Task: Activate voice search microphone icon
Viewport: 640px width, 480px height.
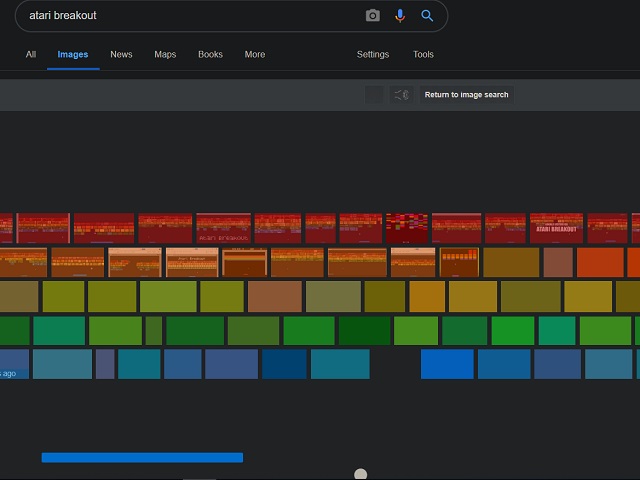Action: 400,16
